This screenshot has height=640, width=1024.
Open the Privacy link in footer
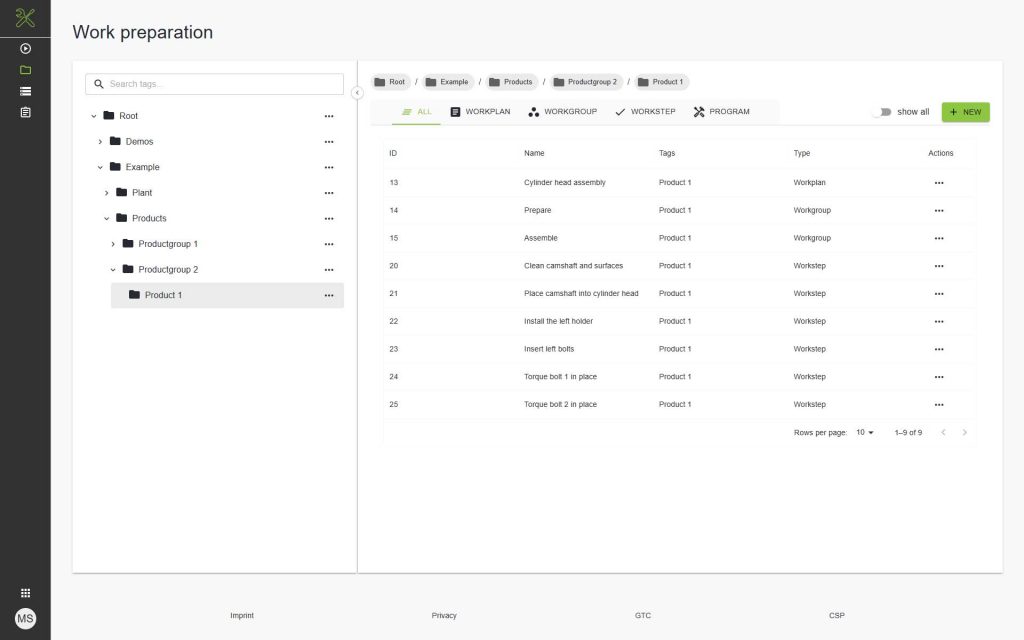[444, 616]
